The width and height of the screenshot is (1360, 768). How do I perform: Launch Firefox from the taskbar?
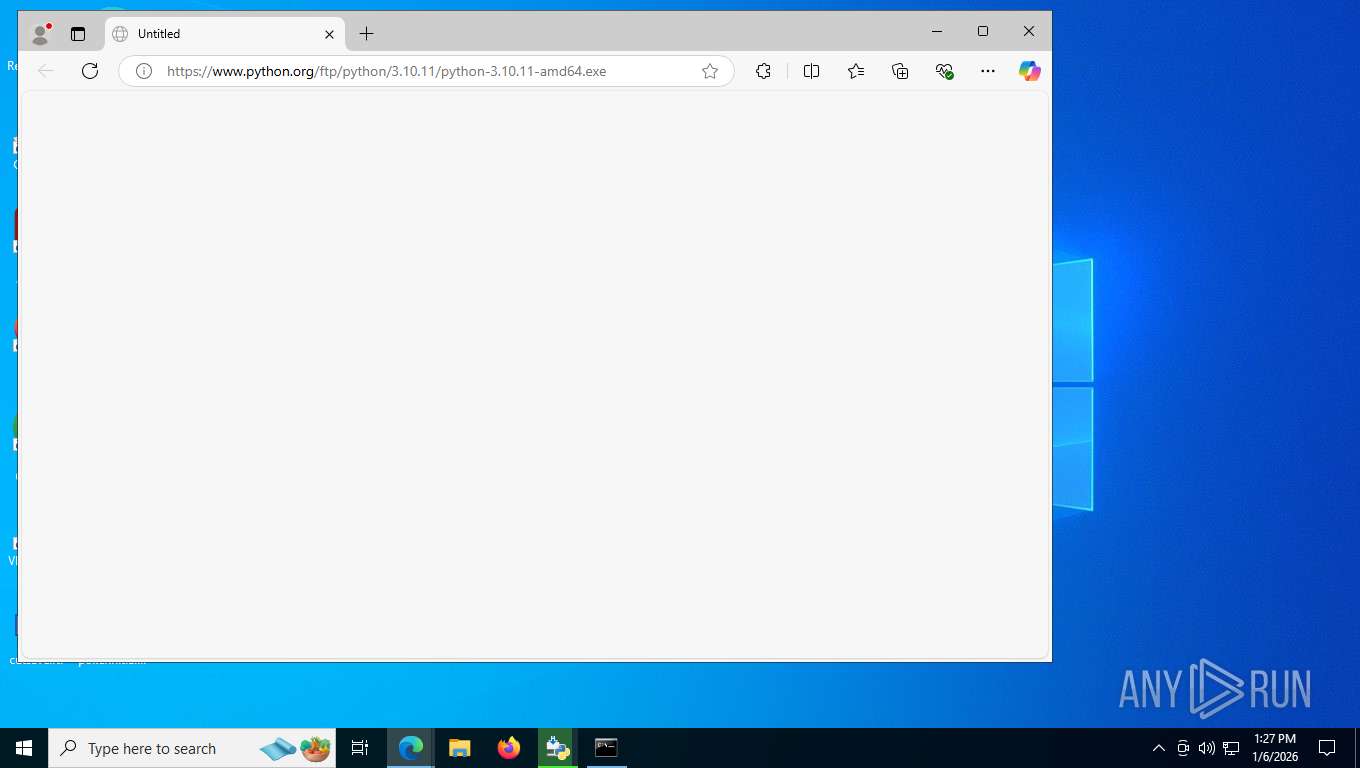click(509, 748)
